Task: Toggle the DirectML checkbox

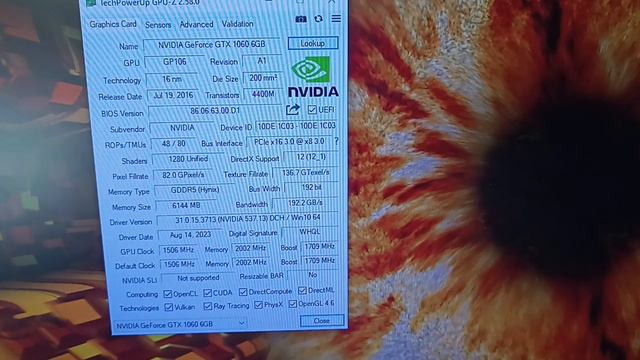Action: (x=302, y=290)
